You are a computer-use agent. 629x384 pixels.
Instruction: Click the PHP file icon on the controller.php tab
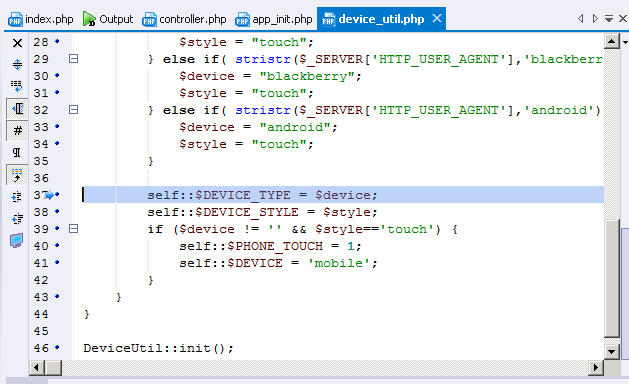click(x=149, y=19)
